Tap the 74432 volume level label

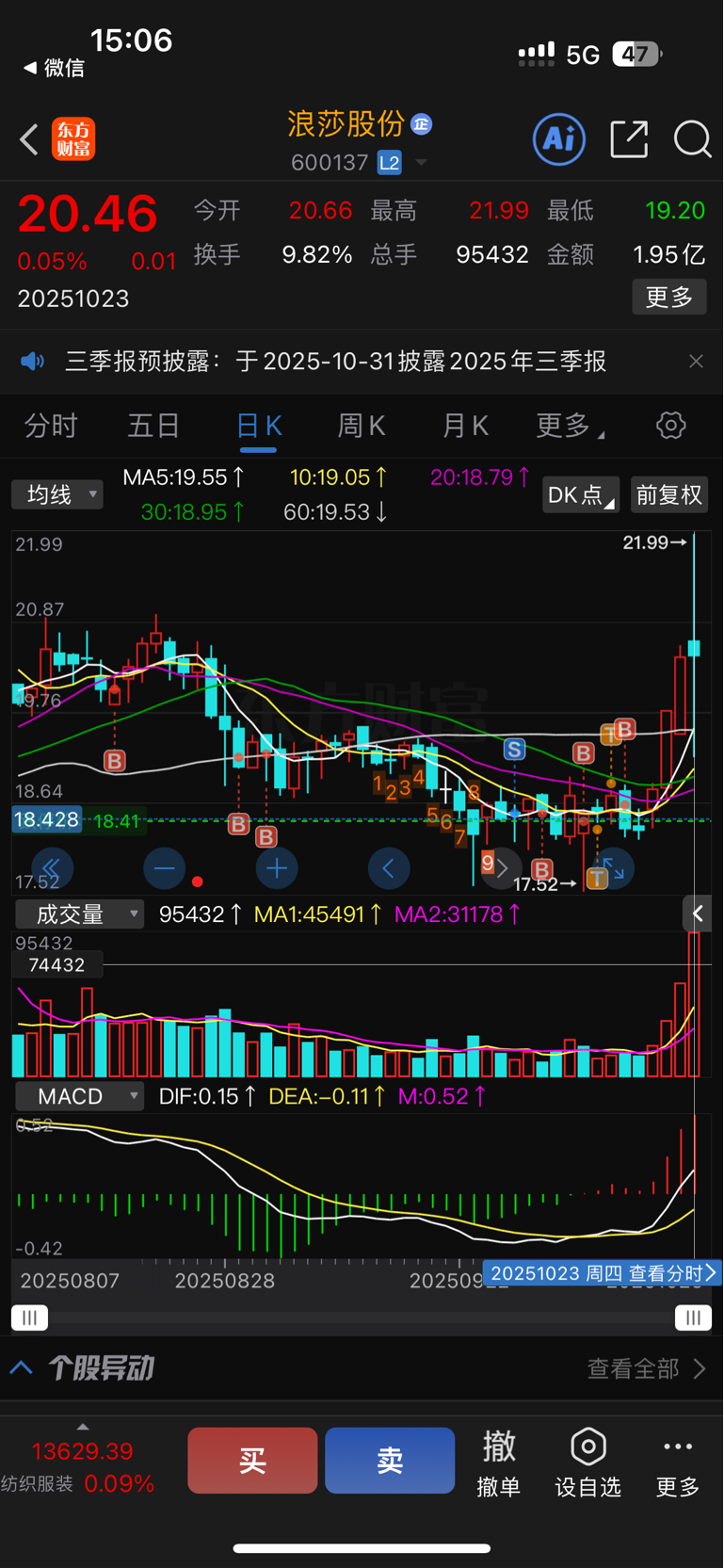pos(56,965)
